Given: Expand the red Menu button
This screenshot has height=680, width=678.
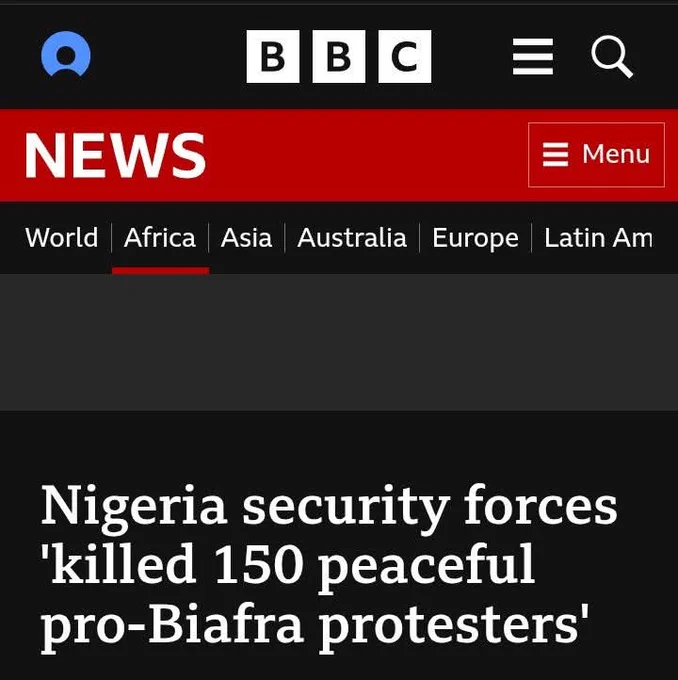Looking at the screenshot, I should coord(596,155).
